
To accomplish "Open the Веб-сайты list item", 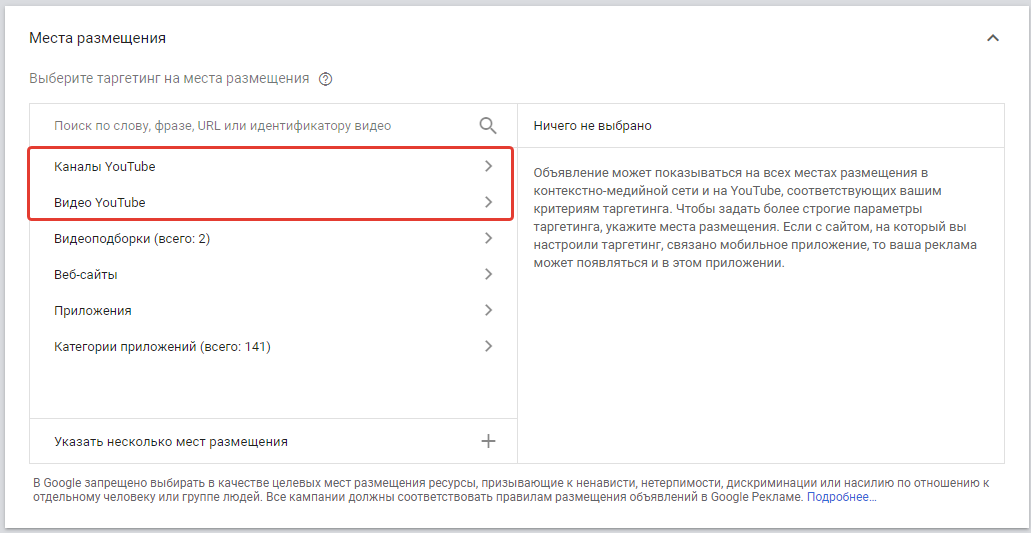I will pos(273,275).
